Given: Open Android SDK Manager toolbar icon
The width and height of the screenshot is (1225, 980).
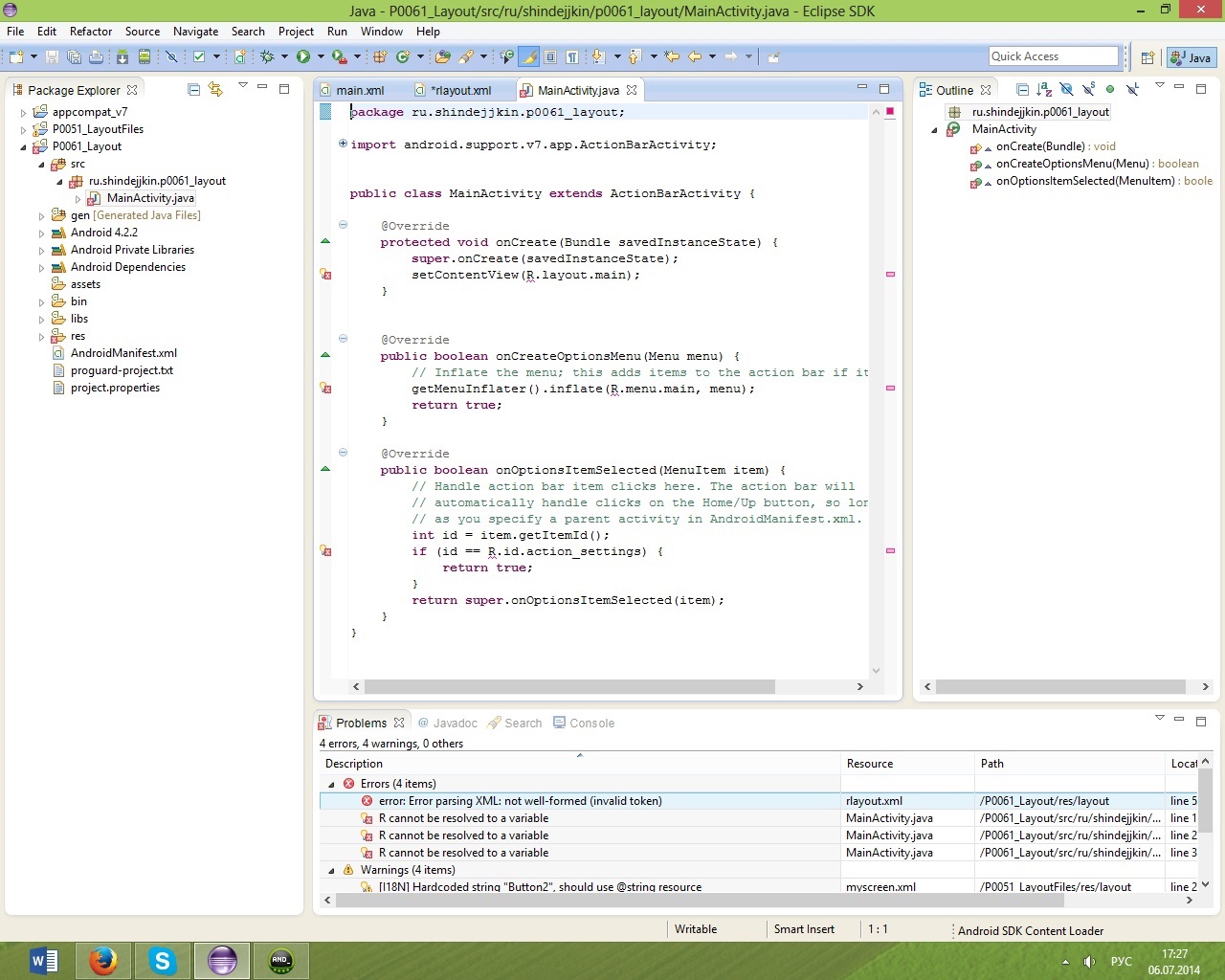Looking at the screenshot, I should point(122,57).
